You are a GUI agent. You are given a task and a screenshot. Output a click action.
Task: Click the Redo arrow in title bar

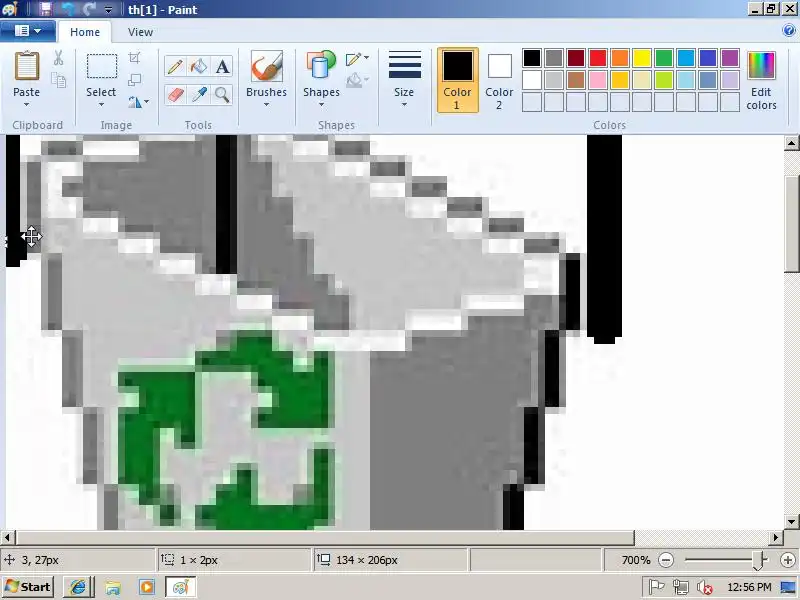click(x=90, y=9)
